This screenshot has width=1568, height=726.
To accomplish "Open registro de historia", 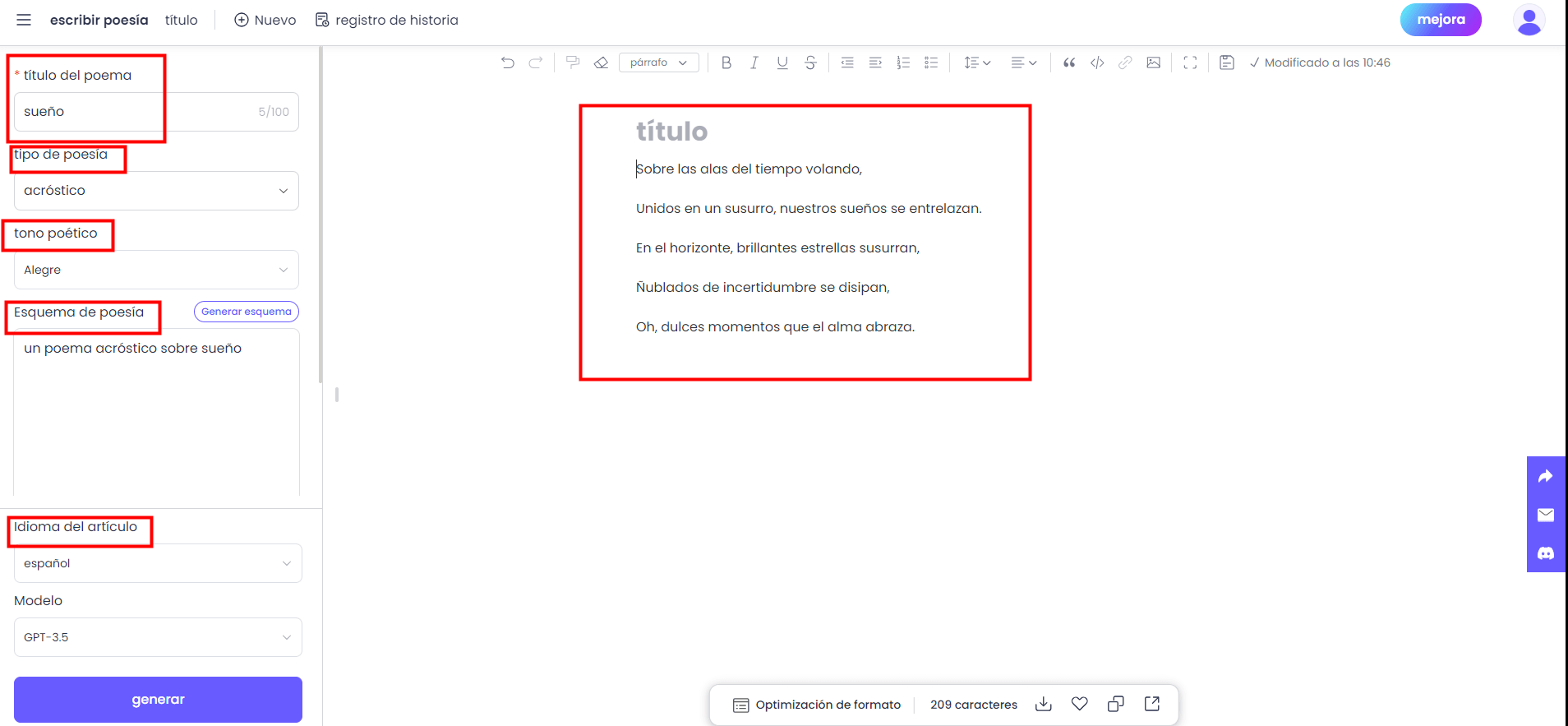I will 387,20.
